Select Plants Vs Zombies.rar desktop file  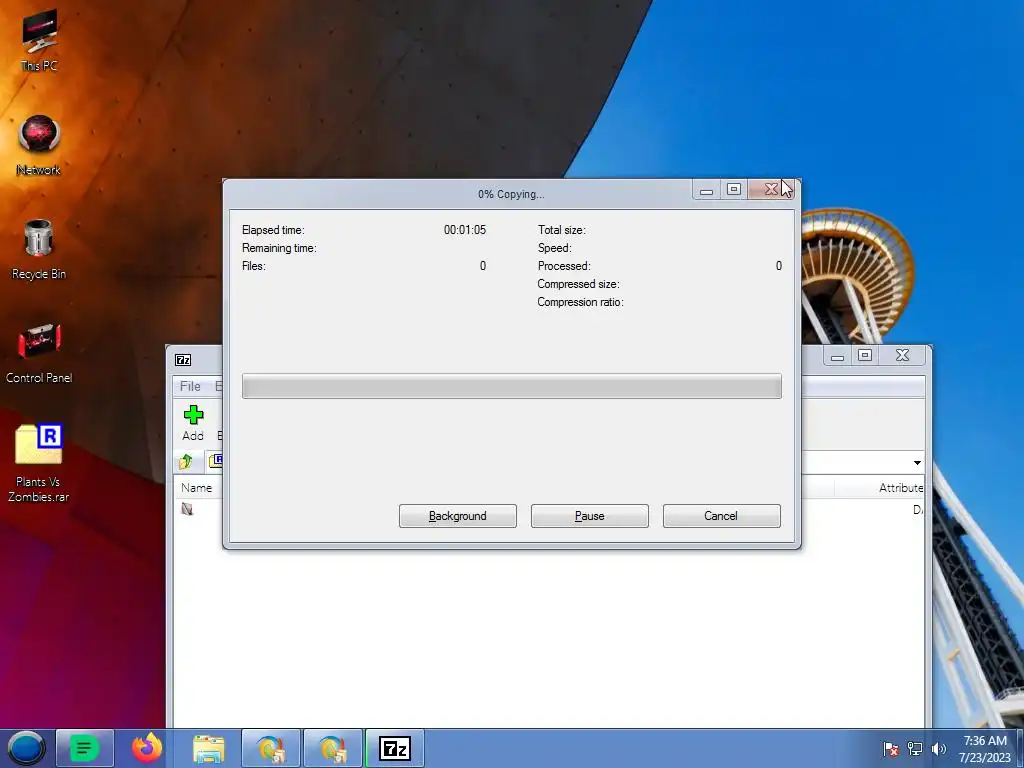(x=39, y=463)
